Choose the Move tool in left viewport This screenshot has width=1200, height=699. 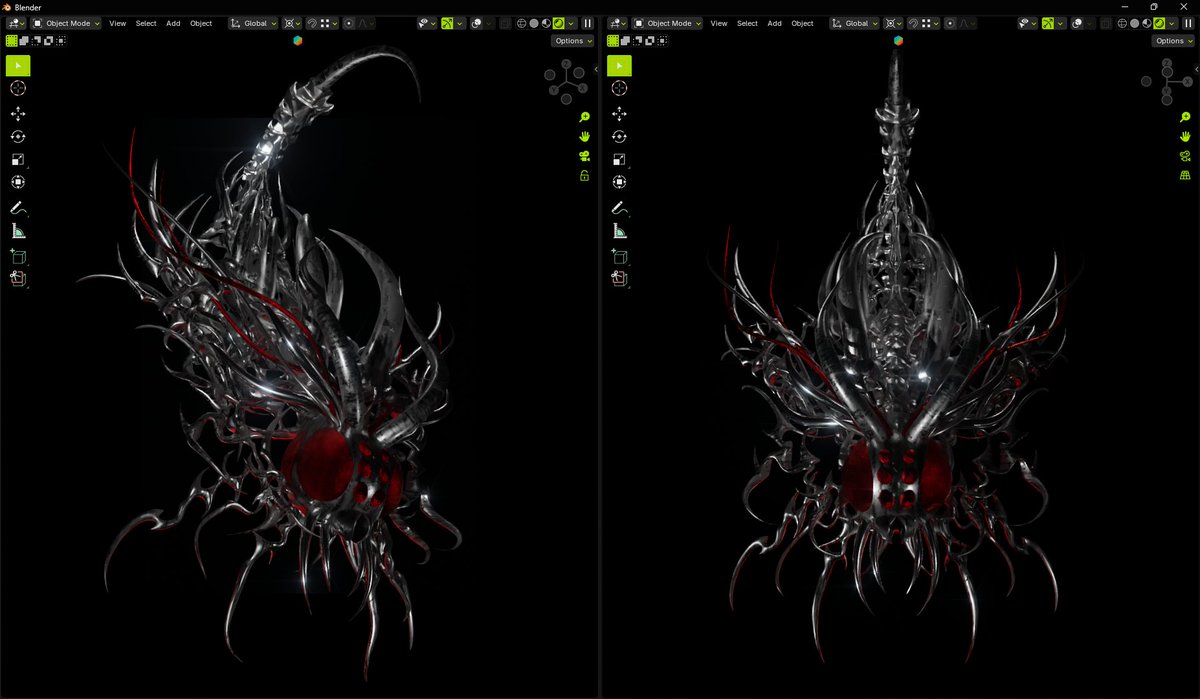[18, 114]
